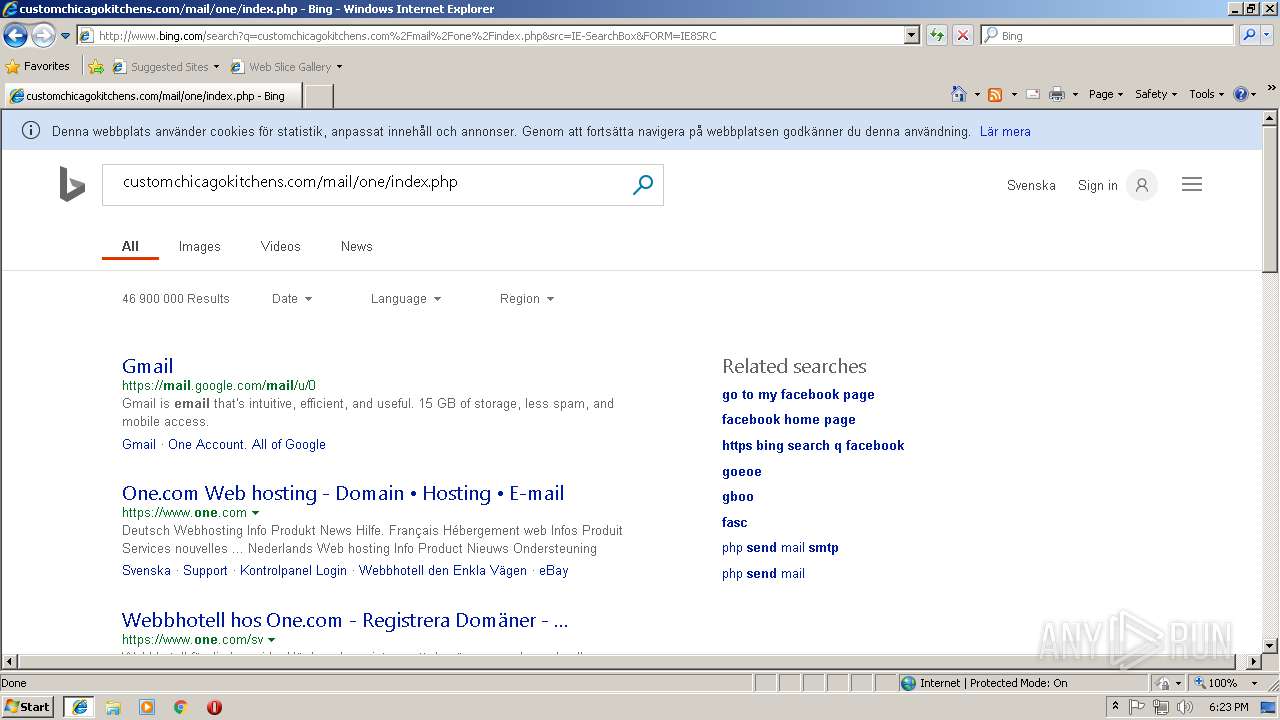Click the IE Bing search box field
Screen dimensions: 1280x720
(x=1107, y=35)
